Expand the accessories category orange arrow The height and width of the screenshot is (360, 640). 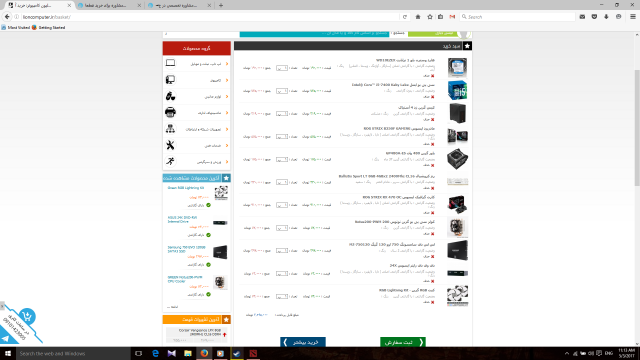[227, 96]
